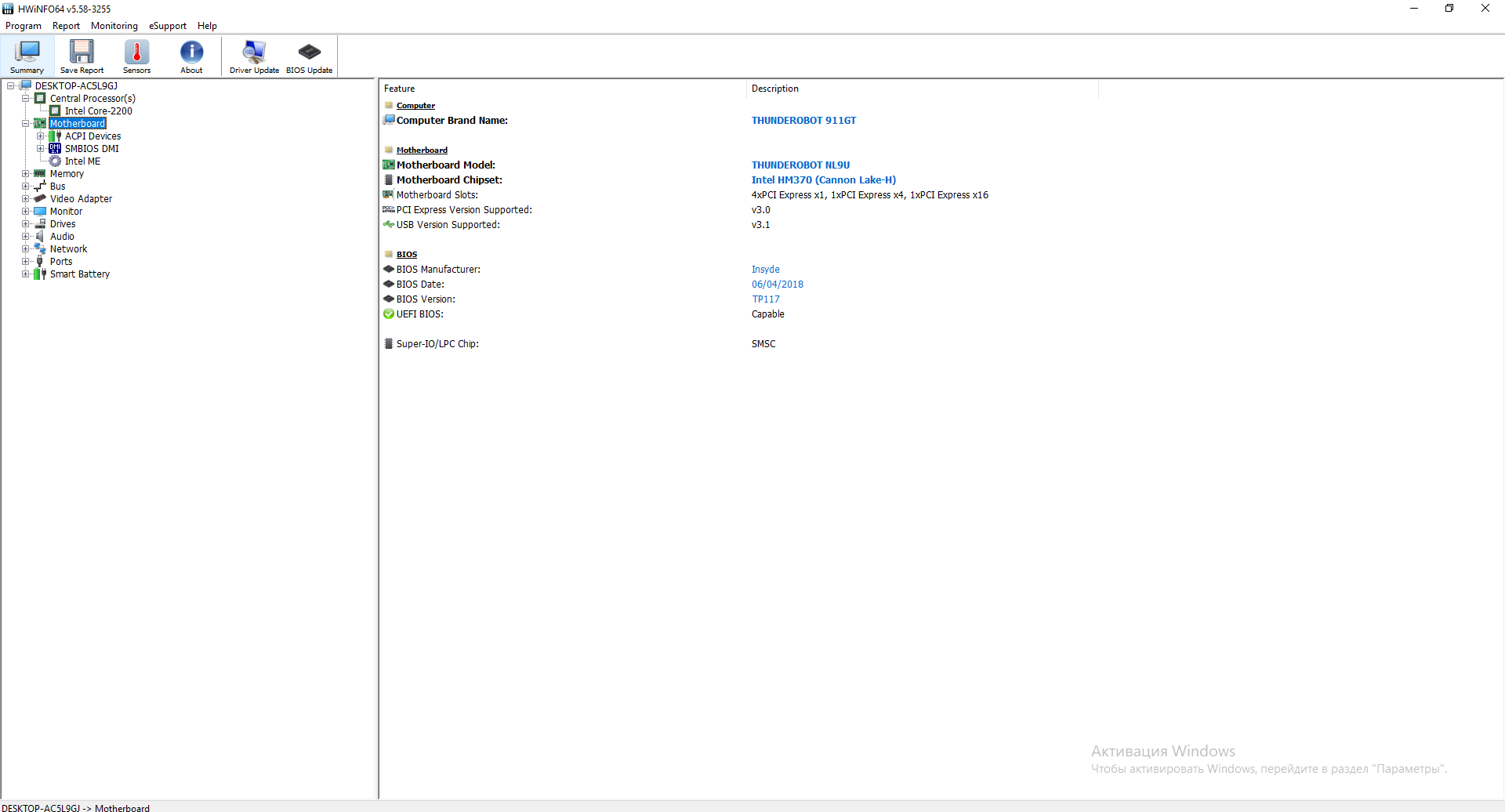Image resolution: width=1505 pixels, height=812 pixels.
Task: Select ACPI Devices in tree
Action: [x=92, y=136]
